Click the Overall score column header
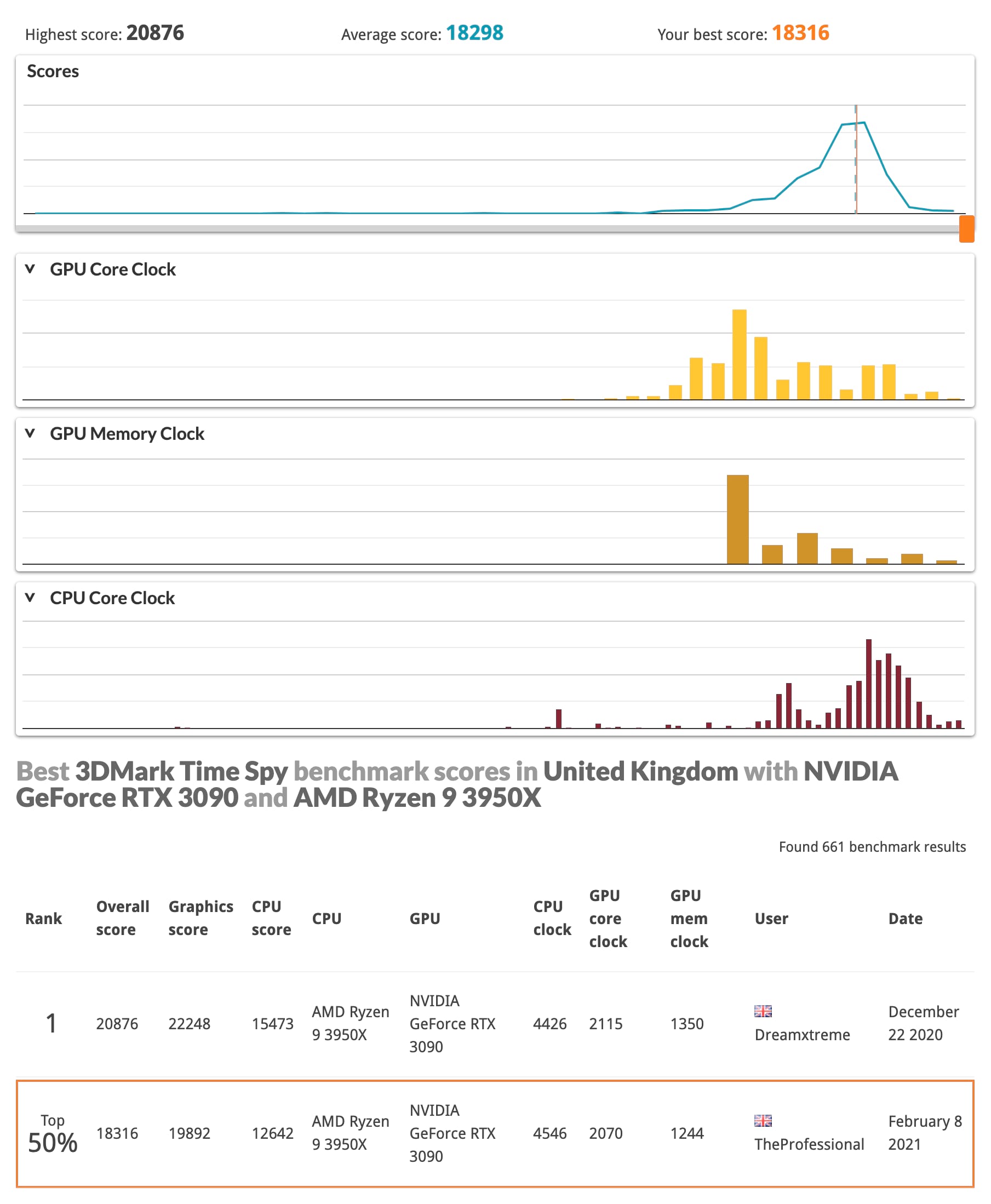This screenshot has width=991, height=1204. [123, 919]
